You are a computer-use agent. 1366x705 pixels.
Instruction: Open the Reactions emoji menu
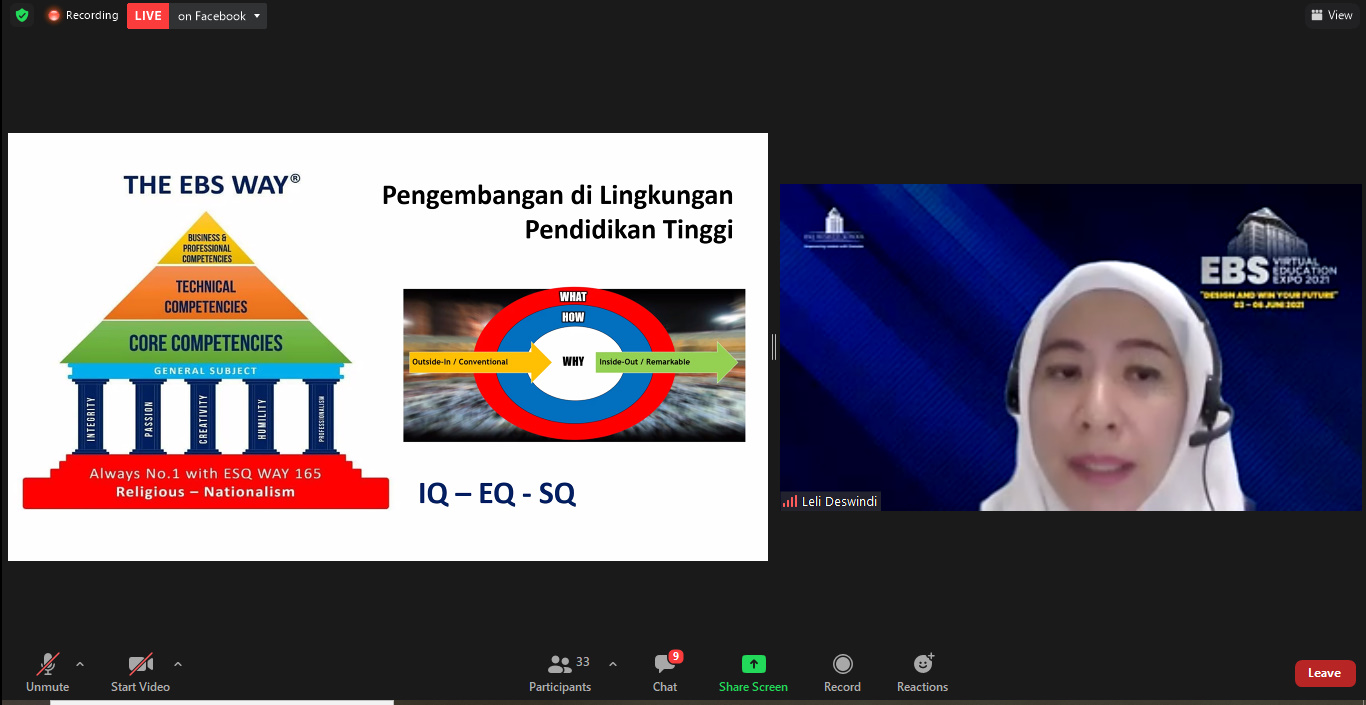pyautogui.click(x=922, y=665)
